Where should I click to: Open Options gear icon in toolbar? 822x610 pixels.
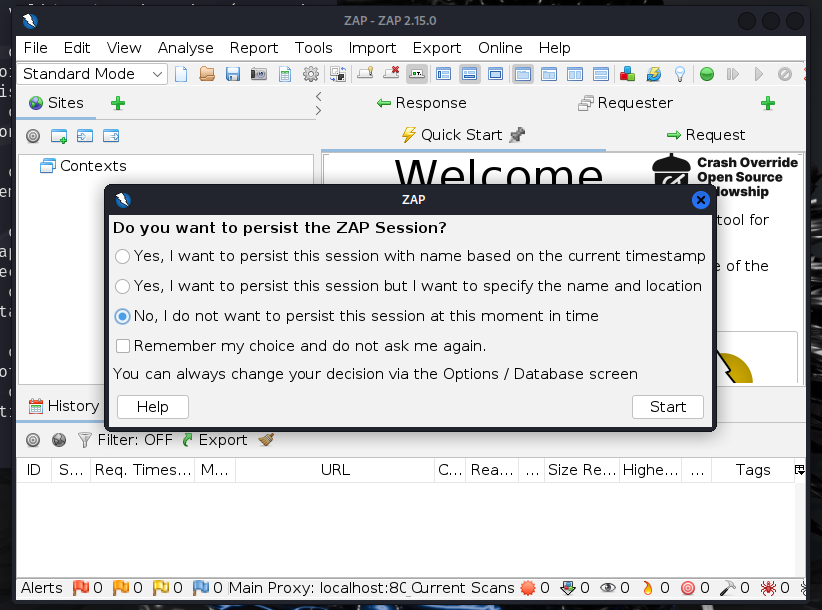(311, 74)
